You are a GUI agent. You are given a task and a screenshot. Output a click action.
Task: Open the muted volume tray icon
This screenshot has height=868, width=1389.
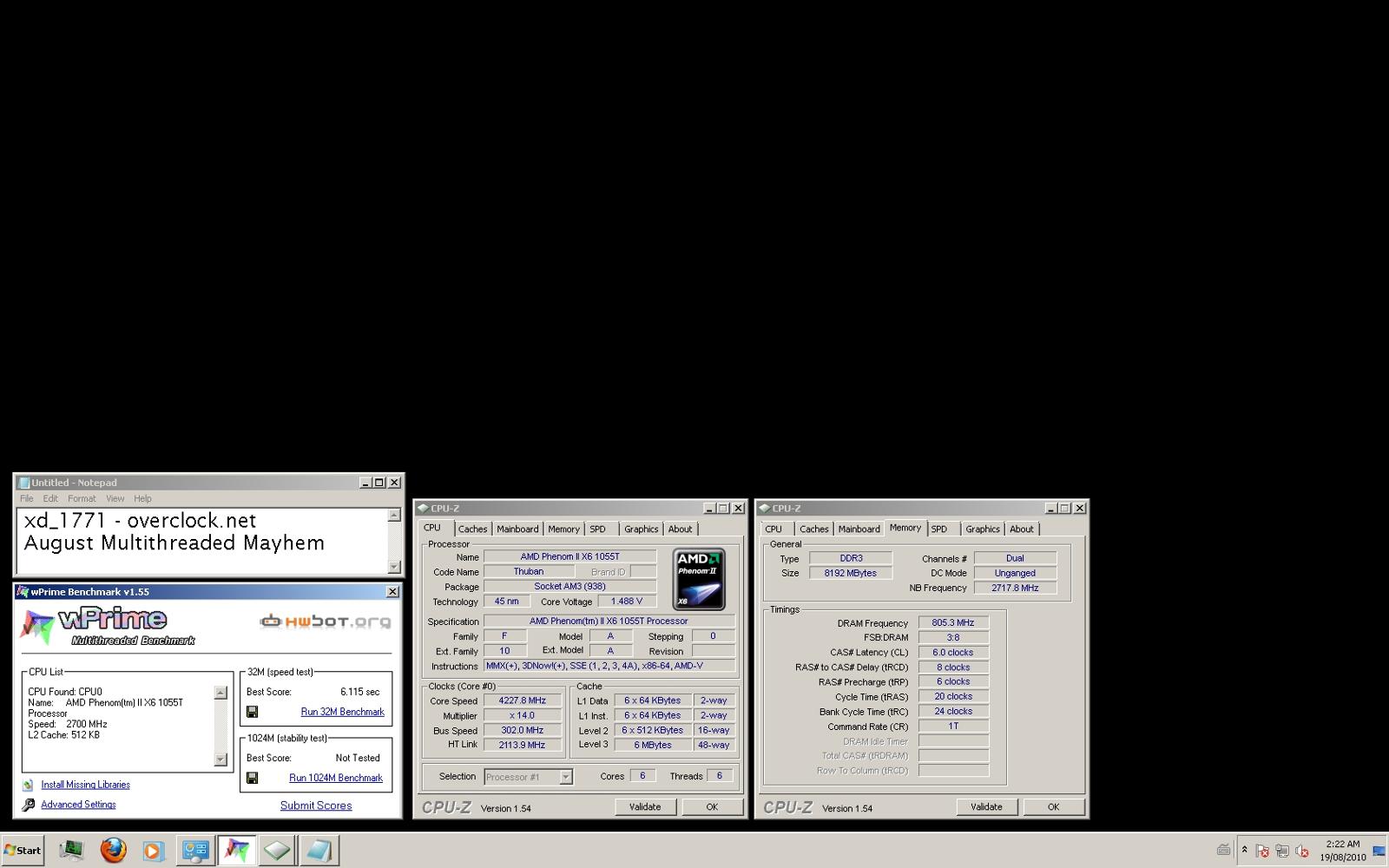point(1300,852)
